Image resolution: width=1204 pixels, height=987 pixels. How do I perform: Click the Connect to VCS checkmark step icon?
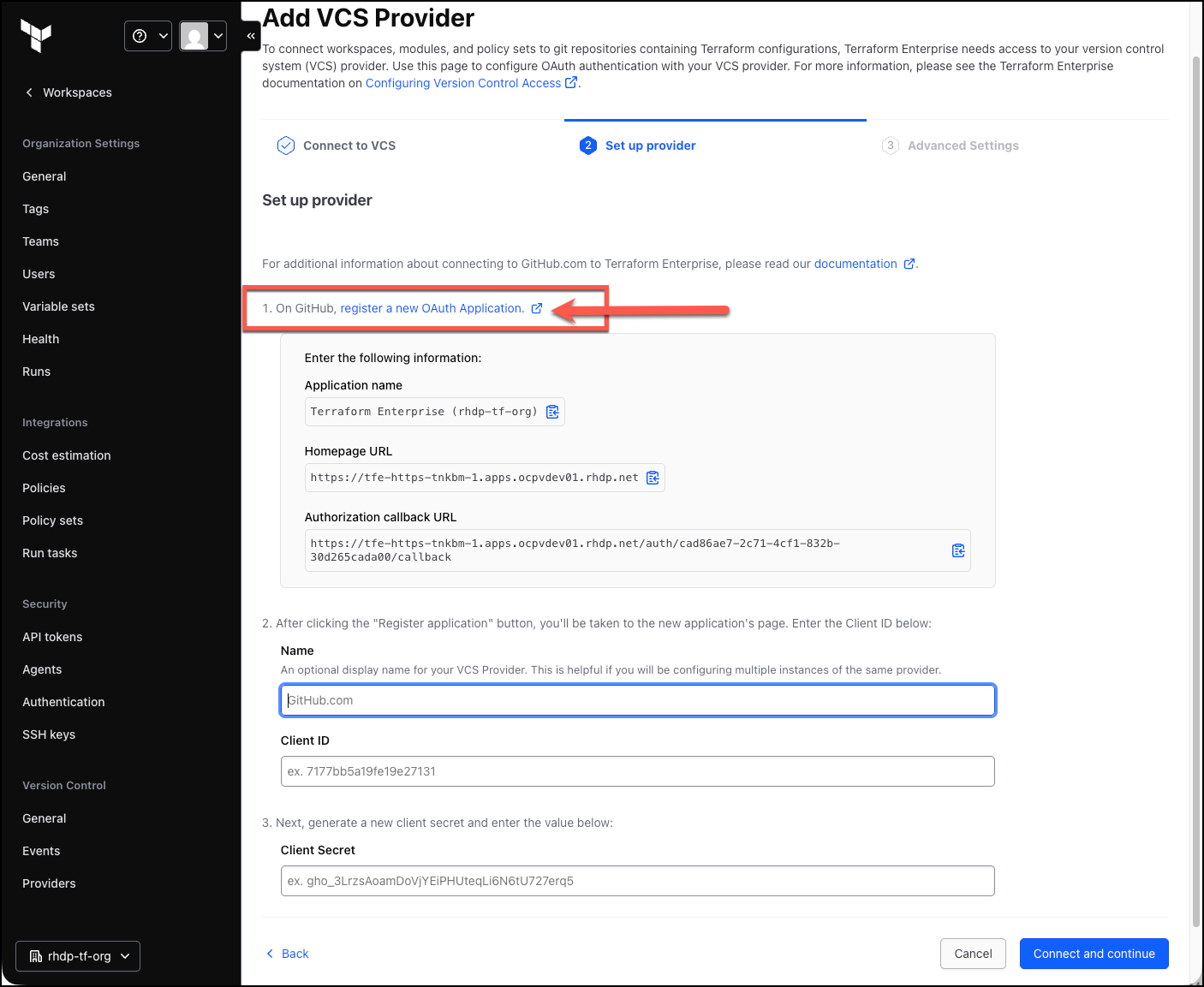[286, 146]
